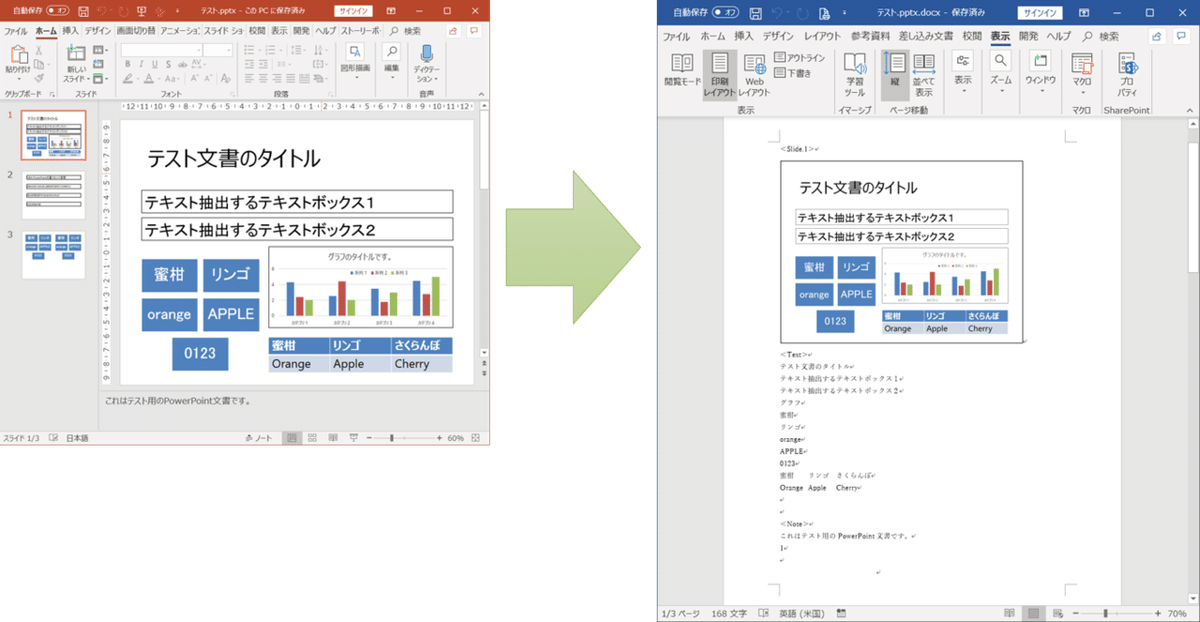Click the Save icon in PowerPoint title bar
This screenshot has width=1200, height=622.
81,13
